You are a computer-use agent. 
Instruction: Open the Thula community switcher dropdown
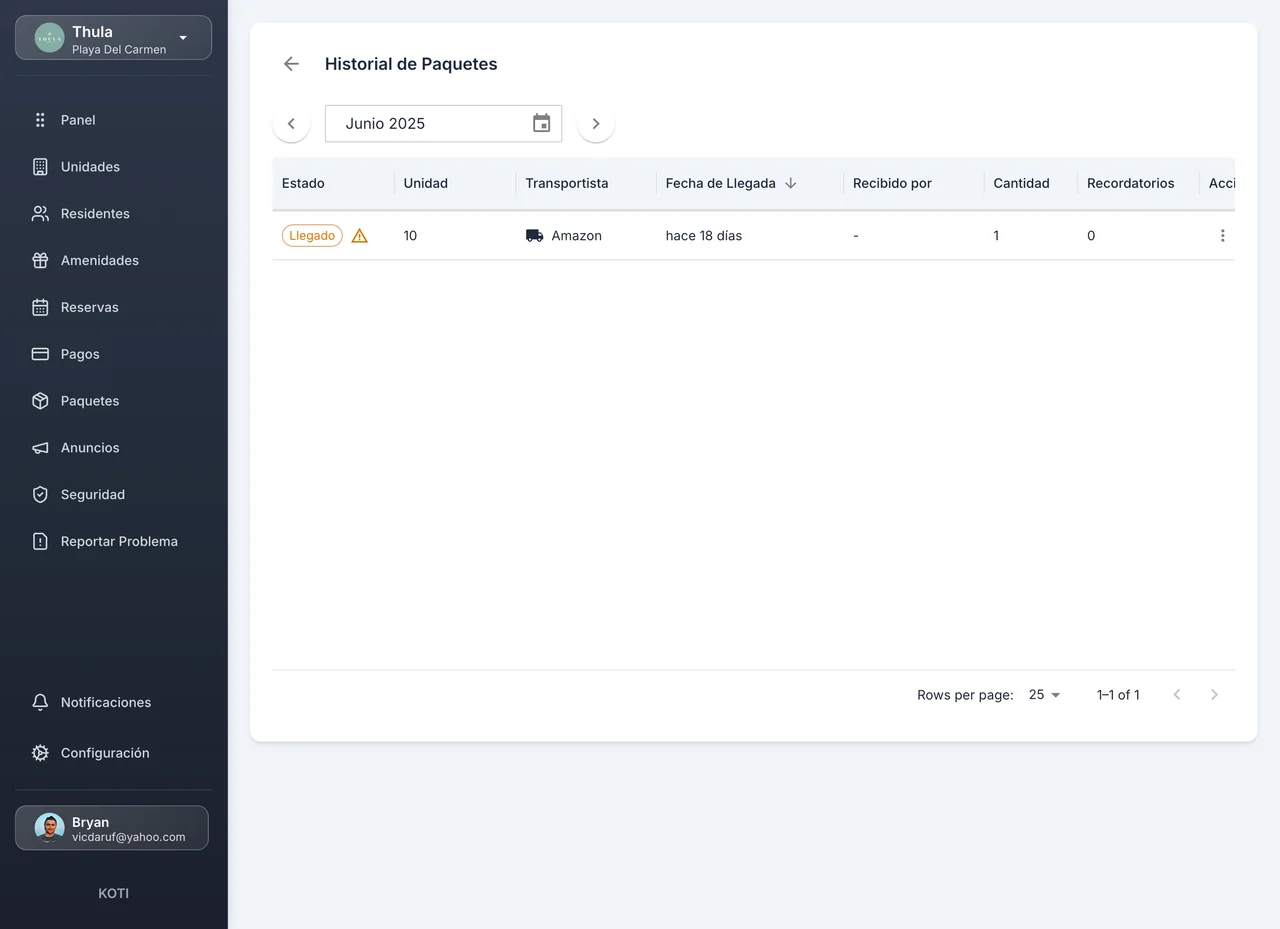click(x=113, y=38)
